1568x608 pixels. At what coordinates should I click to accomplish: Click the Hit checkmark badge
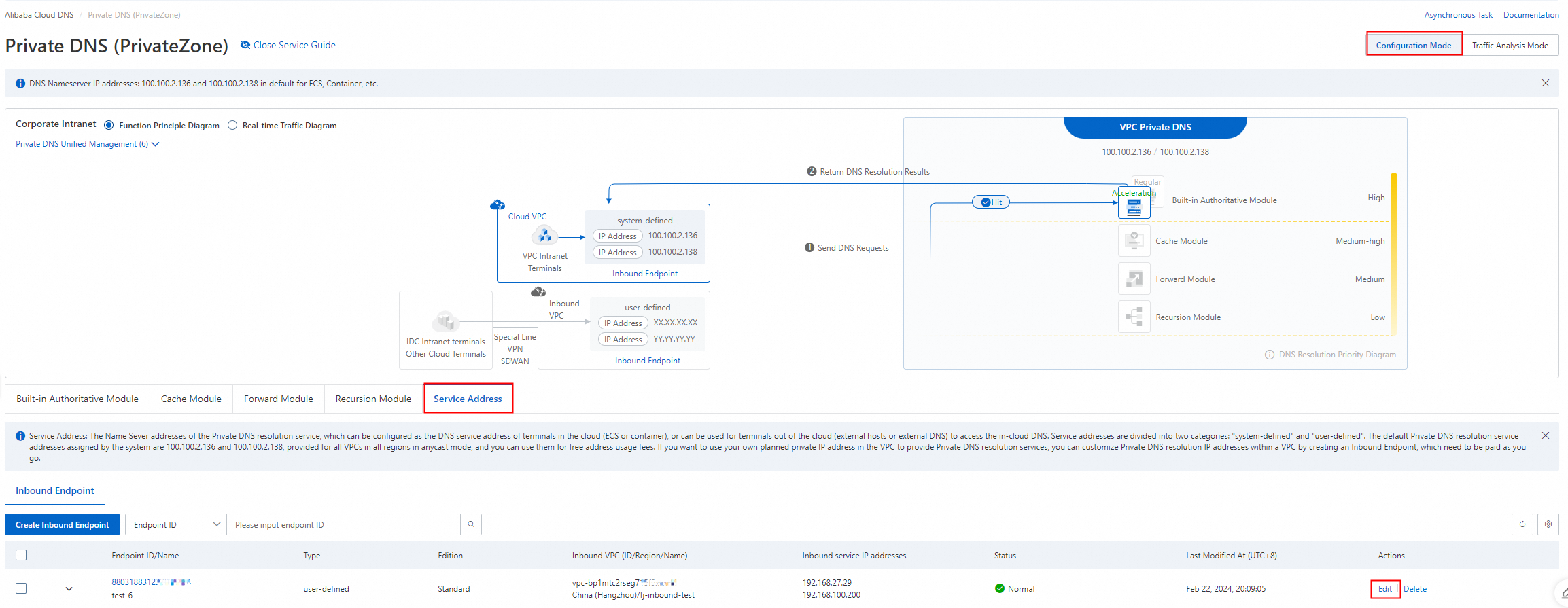point(991,202)
